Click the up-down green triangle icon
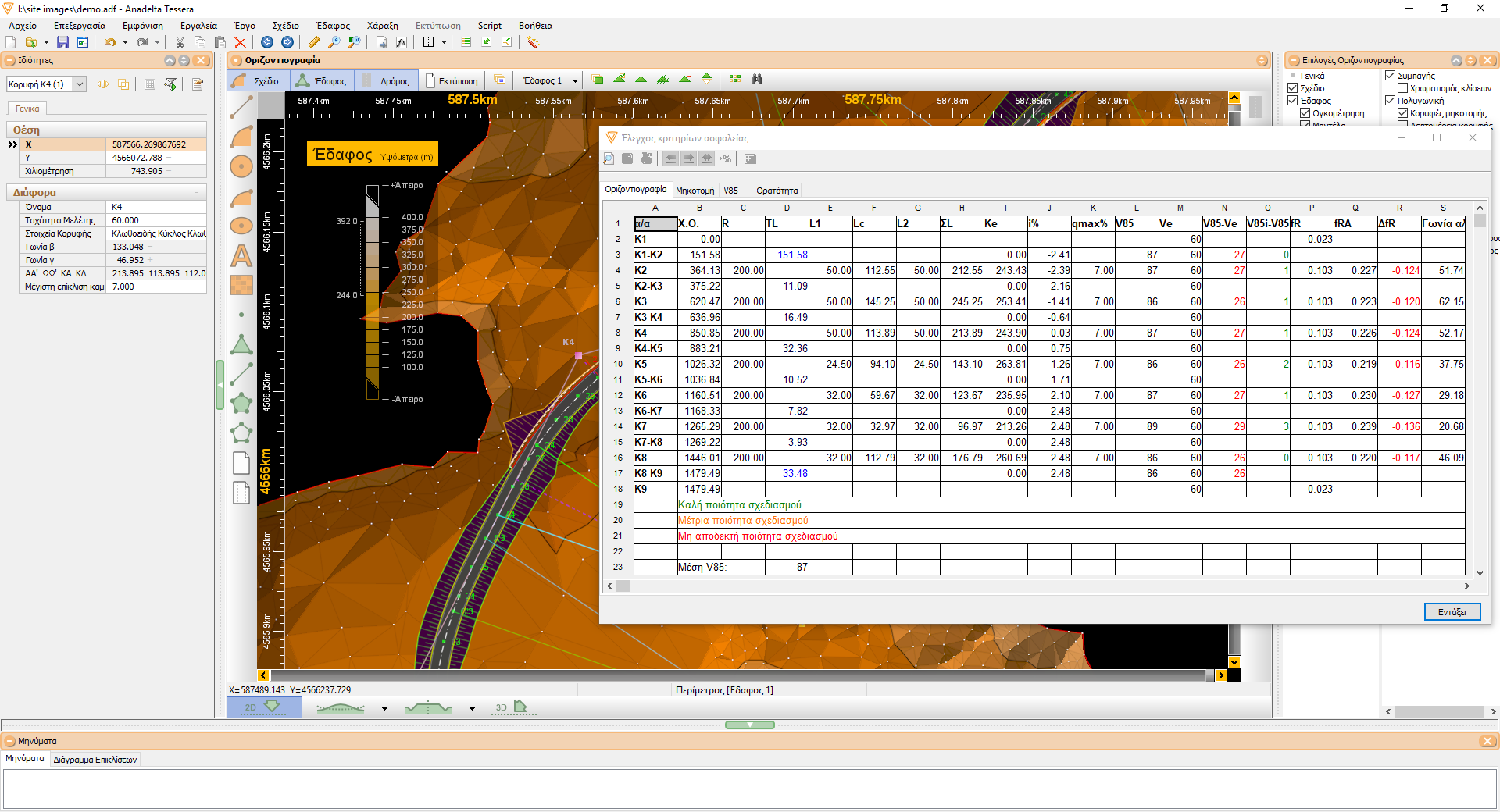This screenshot has width=1500, height=812. [x=707, y=79]
